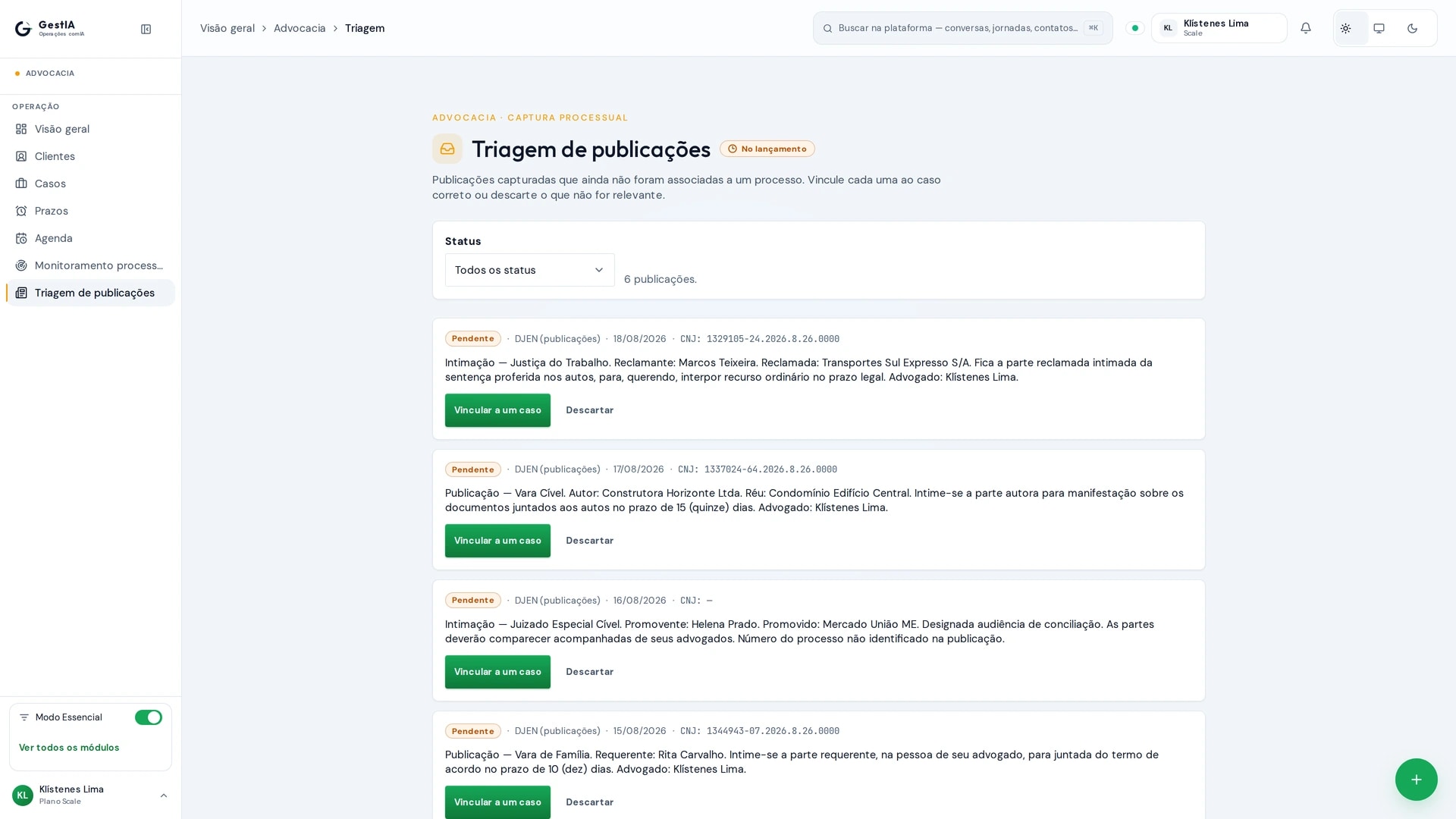
Task: Click the green floating plus button
Action: click(x=1416, y=779)
